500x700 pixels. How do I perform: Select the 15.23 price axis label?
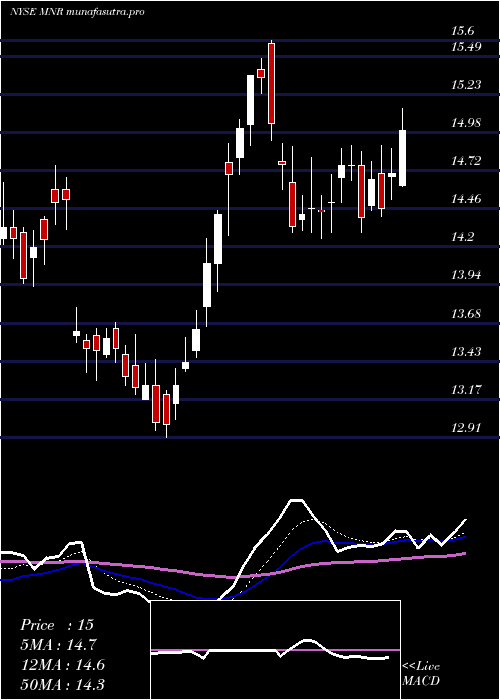[466, 84]
